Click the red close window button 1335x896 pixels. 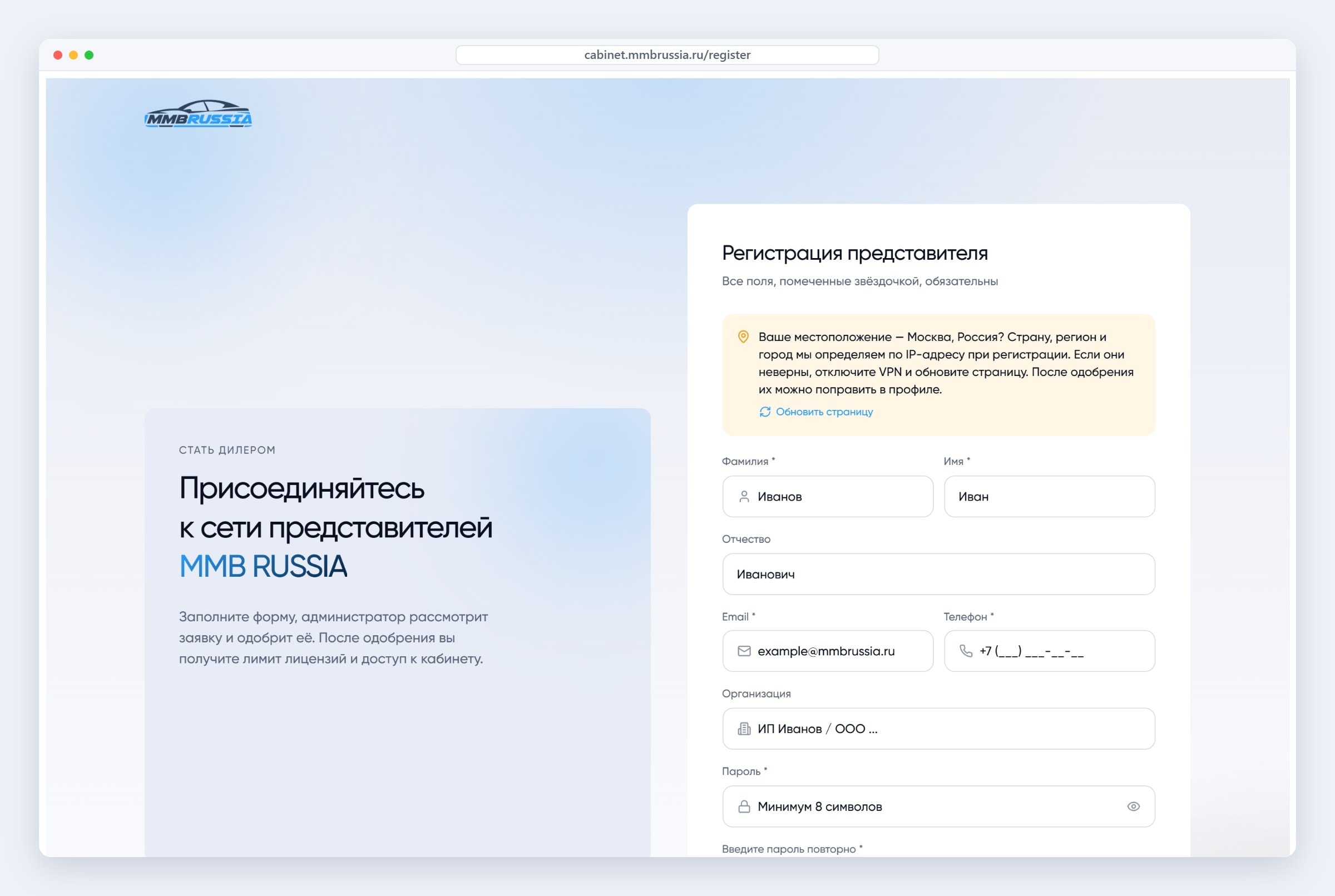(x=58, y=55)
